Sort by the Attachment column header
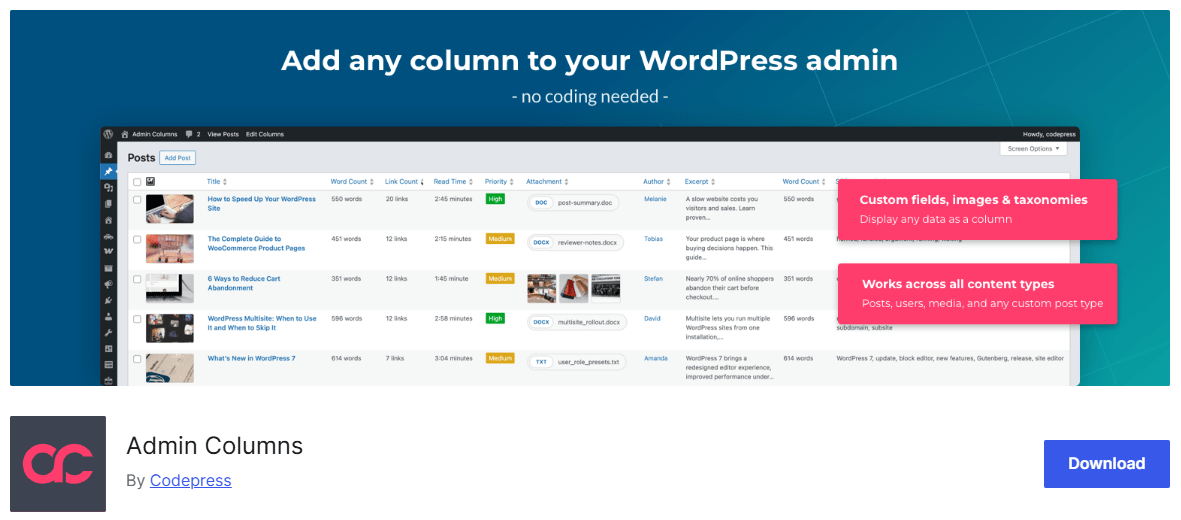The image size is (1181, 520). tap(548, 182)
